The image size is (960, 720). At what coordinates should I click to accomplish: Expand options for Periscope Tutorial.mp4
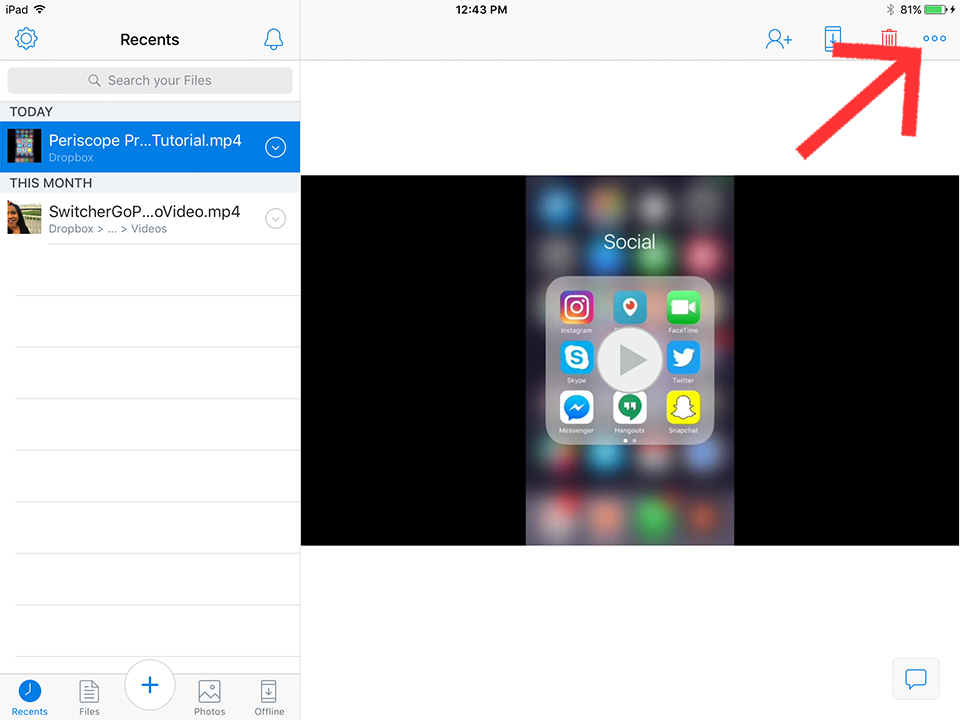(276, 148)
